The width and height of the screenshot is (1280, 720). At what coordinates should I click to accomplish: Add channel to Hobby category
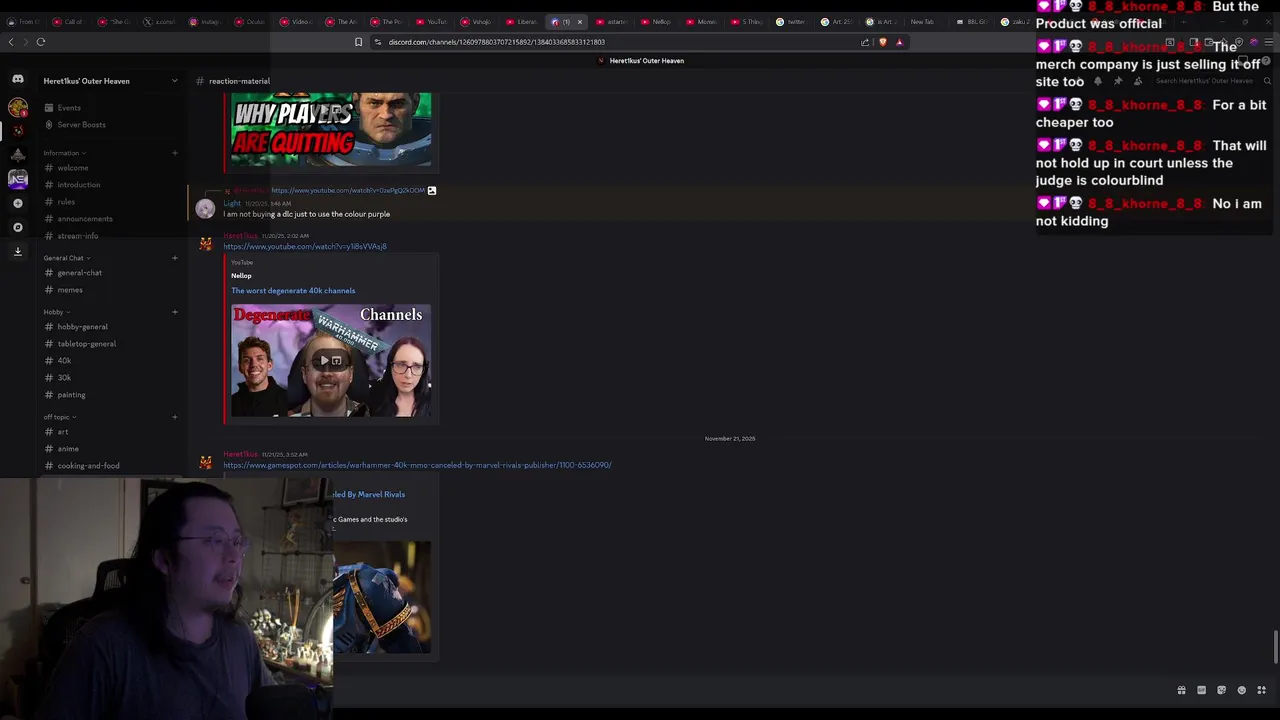coord(174,312)
